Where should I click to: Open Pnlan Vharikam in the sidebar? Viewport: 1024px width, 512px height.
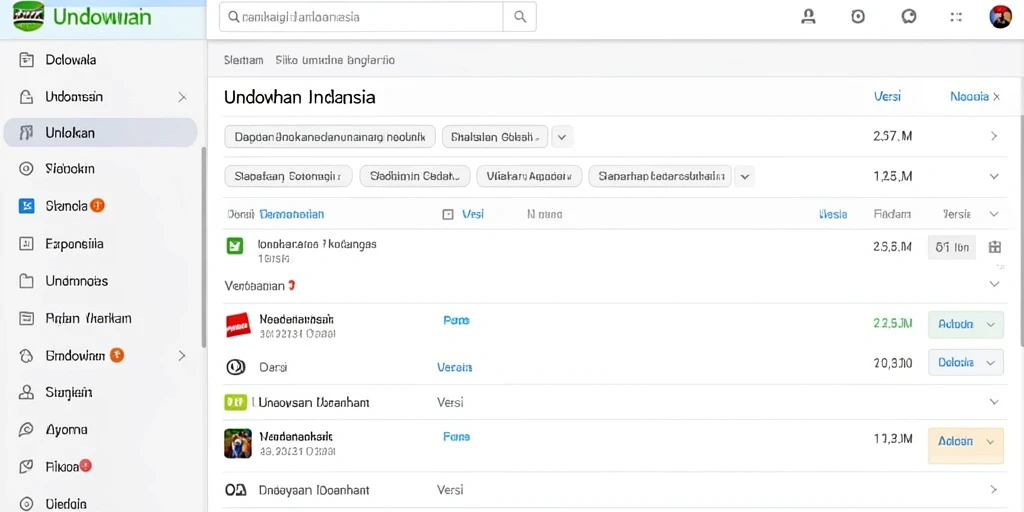88,319
